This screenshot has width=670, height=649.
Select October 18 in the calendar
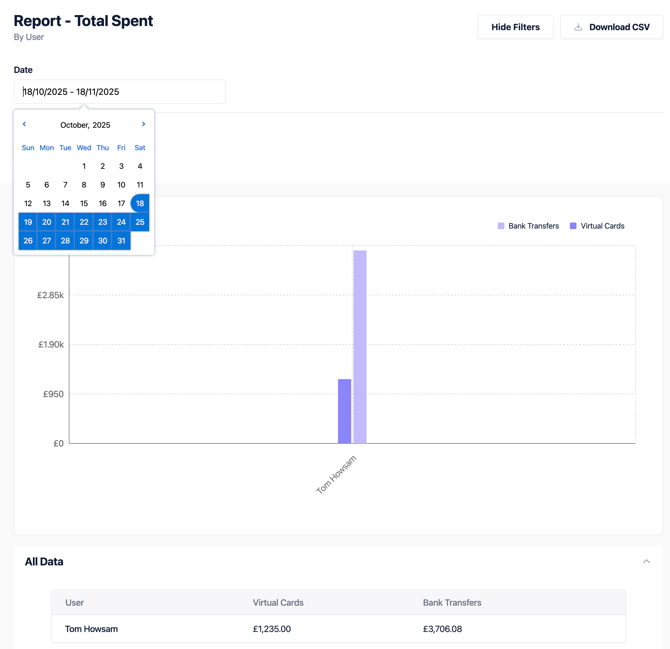click(x=140, y=203)
